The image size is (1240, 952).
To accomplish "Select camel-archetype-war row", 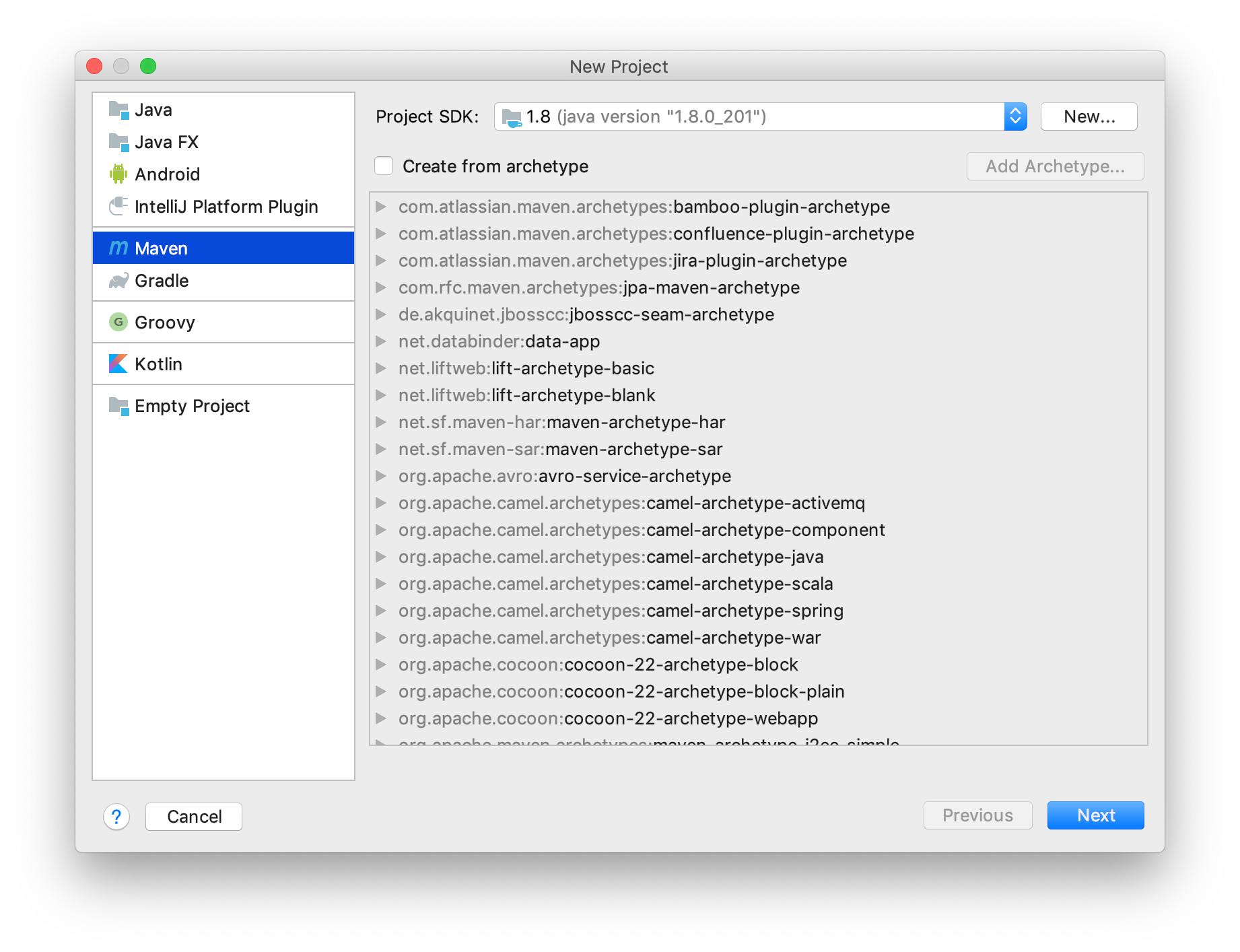I will click(x=758, y=638).
